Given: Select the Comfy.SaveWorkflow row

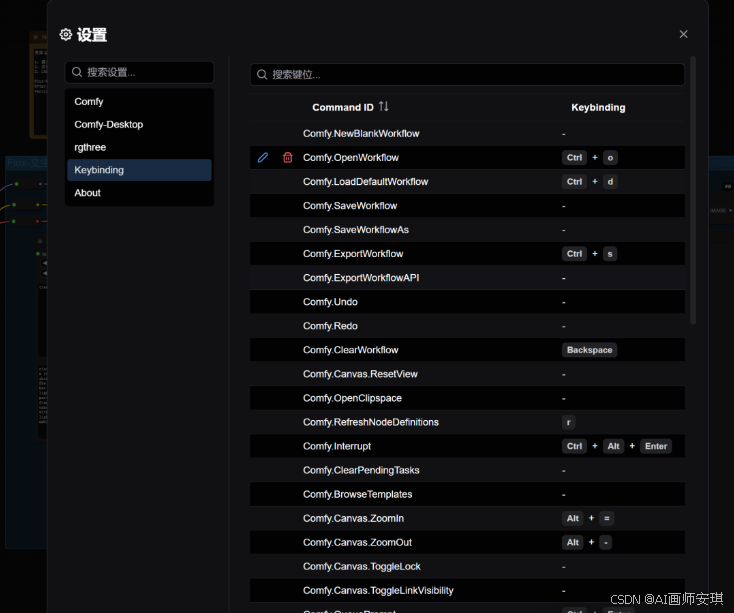Looking at the screenshot, I should coord(467,206).
